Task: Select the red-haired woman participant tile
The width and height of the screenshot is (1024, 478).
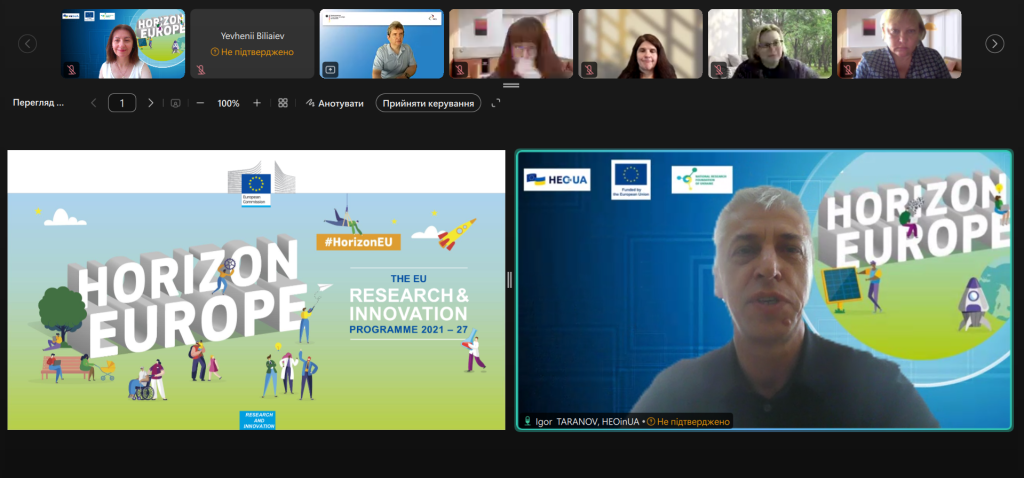Action: coord(511,44)
